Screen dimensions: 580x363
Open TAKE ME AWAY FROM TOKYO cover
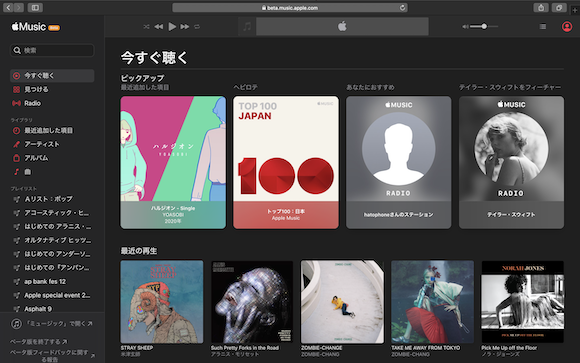pos(432,302)
